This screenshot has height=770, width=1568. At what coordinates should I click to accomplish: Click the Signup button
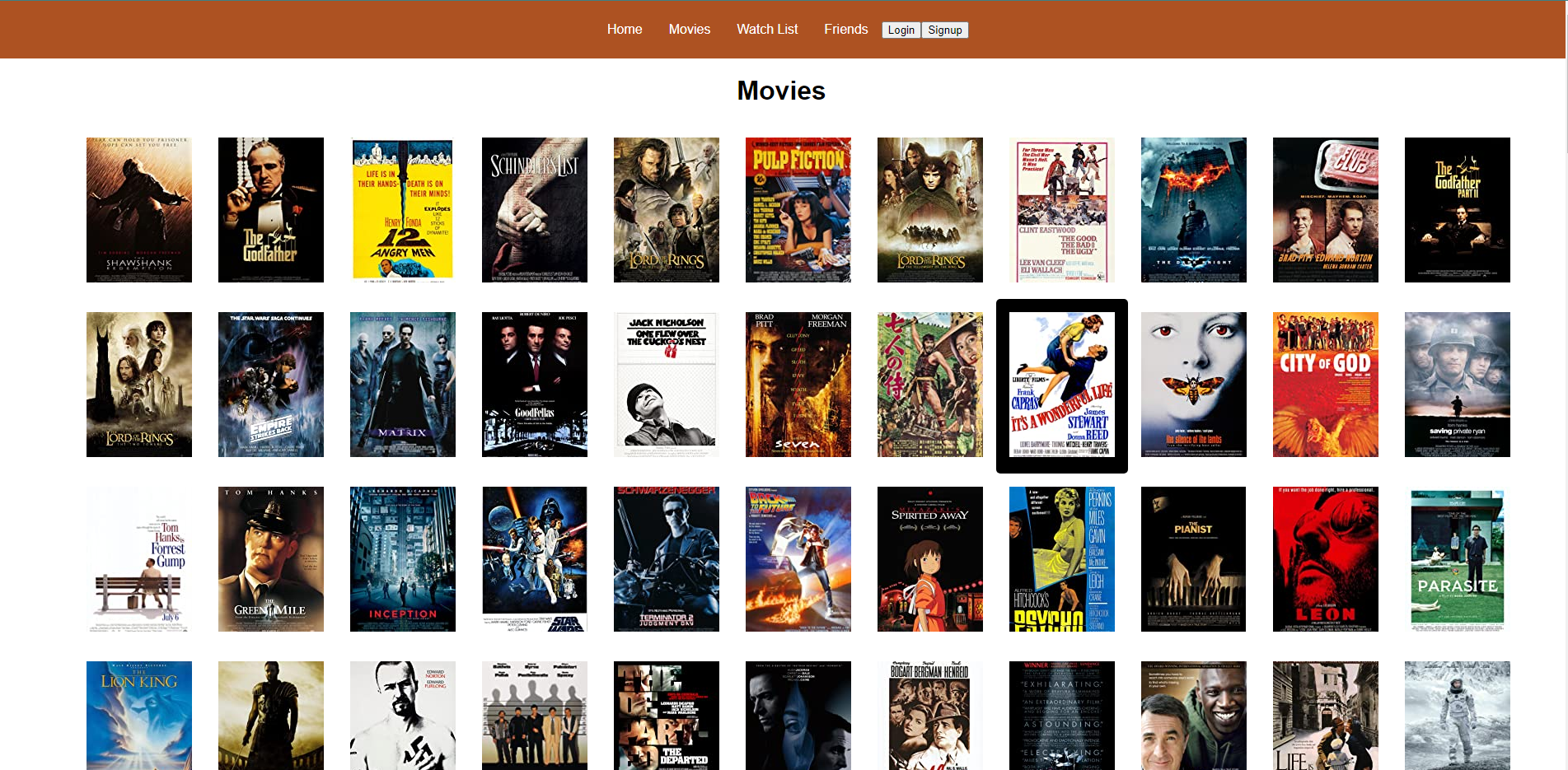click(x=944, y=30)
